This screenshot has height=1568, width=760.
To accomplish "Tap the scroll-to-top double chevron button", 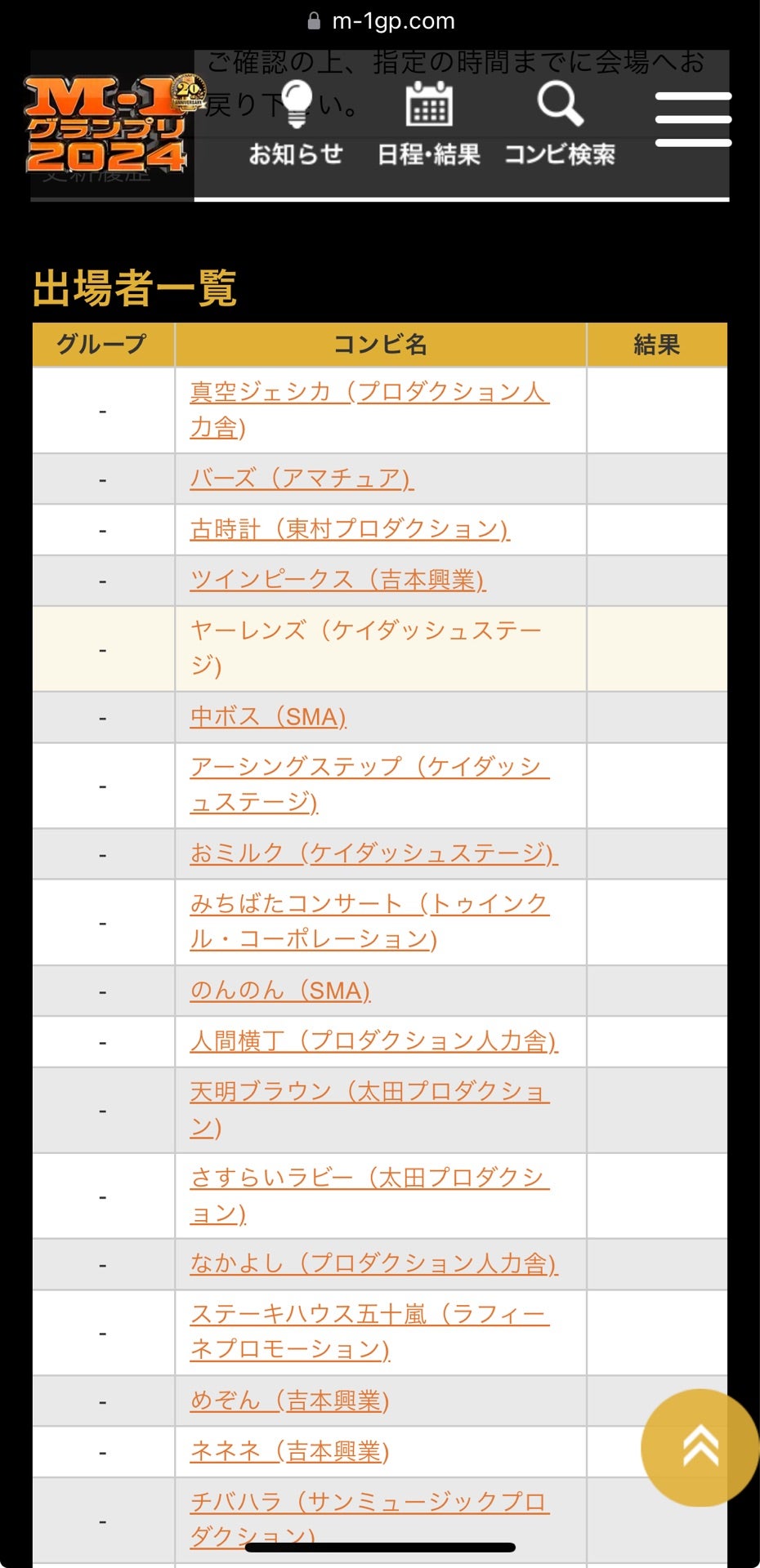I will pos(700,1446).
